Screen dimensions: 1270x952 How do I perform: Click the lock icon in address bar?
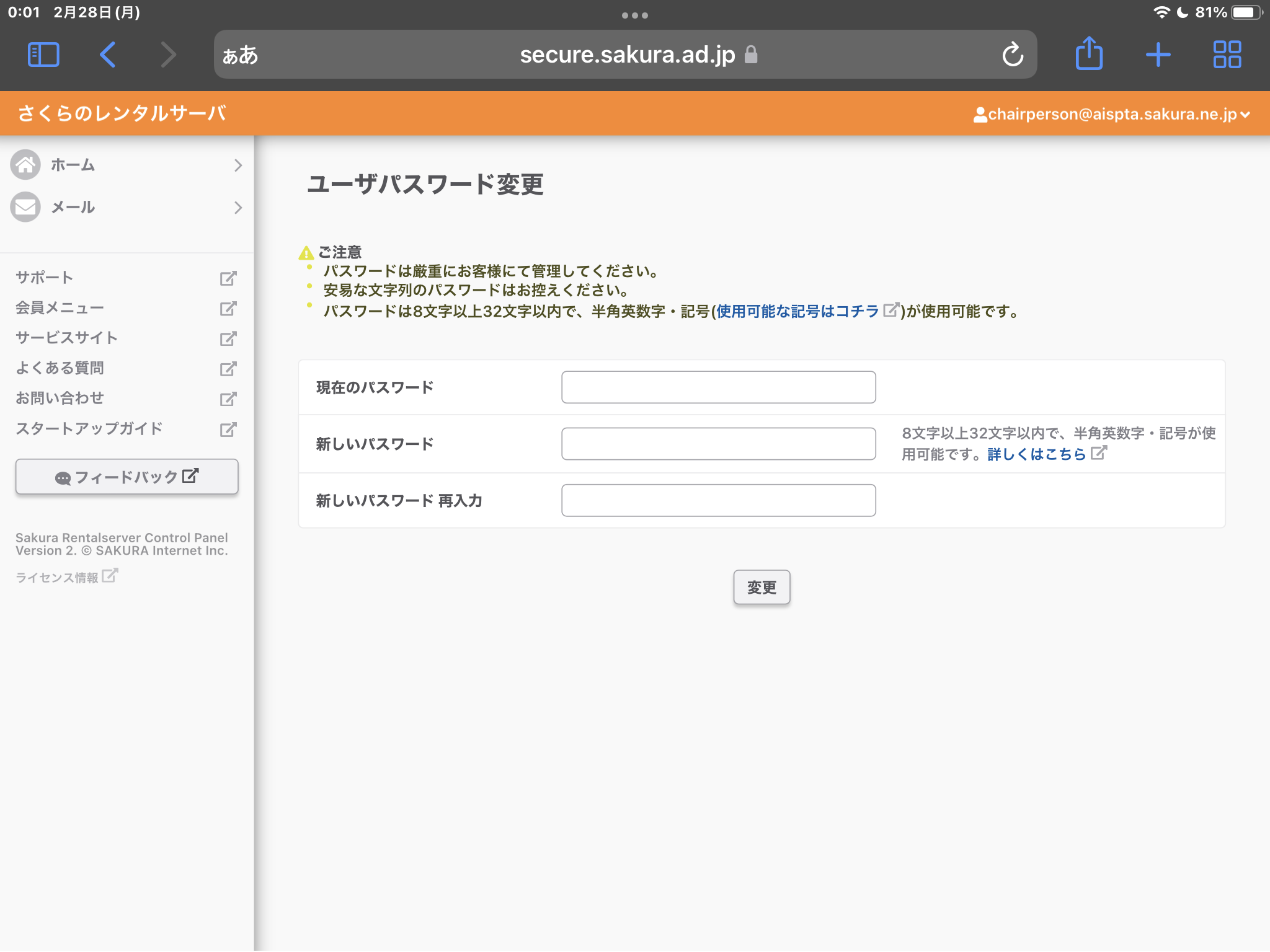point(751,55)
